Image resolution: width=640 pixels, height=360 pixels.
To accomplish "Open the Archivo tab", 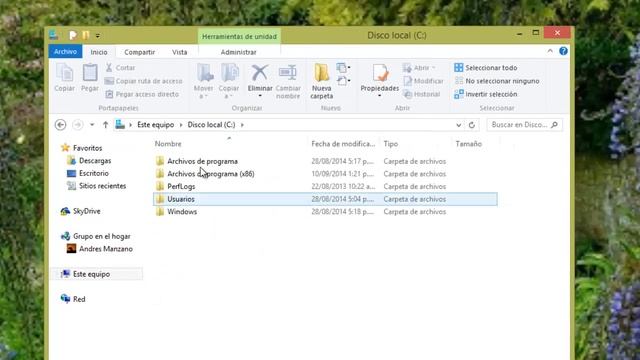I will pos(65,51).
